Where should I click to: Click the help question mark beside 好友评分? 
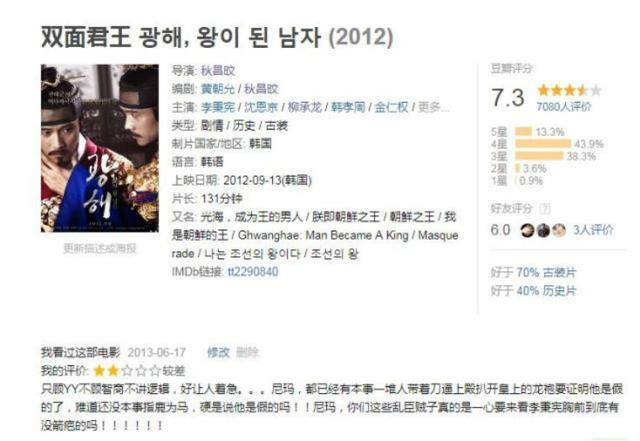coord(545,209)
